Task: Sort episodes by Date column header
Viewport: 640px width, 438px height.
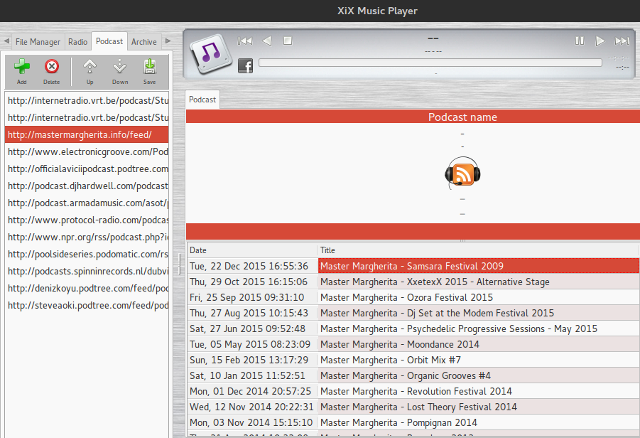Action: pos(252,250)
